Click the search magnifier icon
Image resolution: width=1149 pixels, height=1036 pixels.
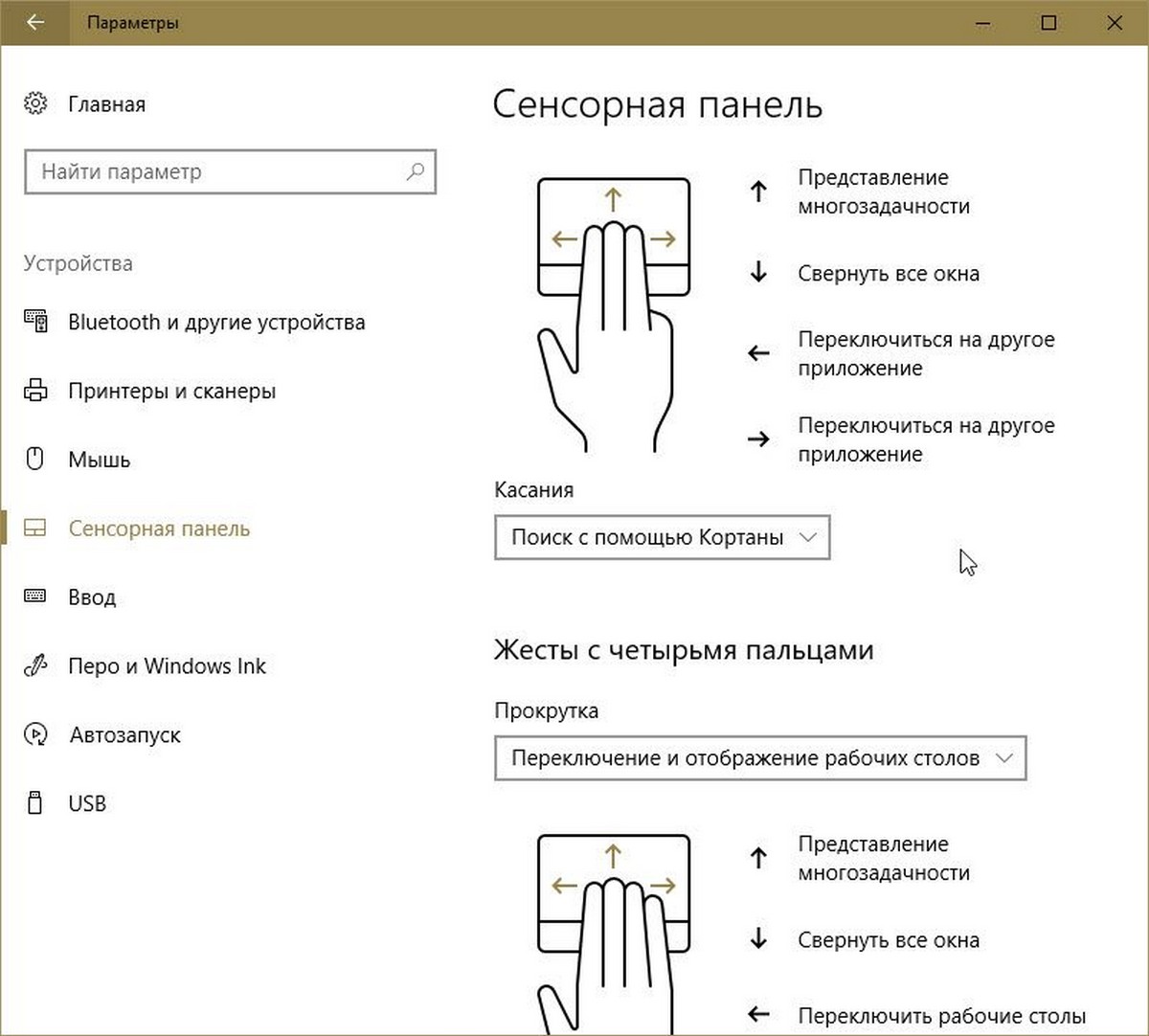(415, 171)
